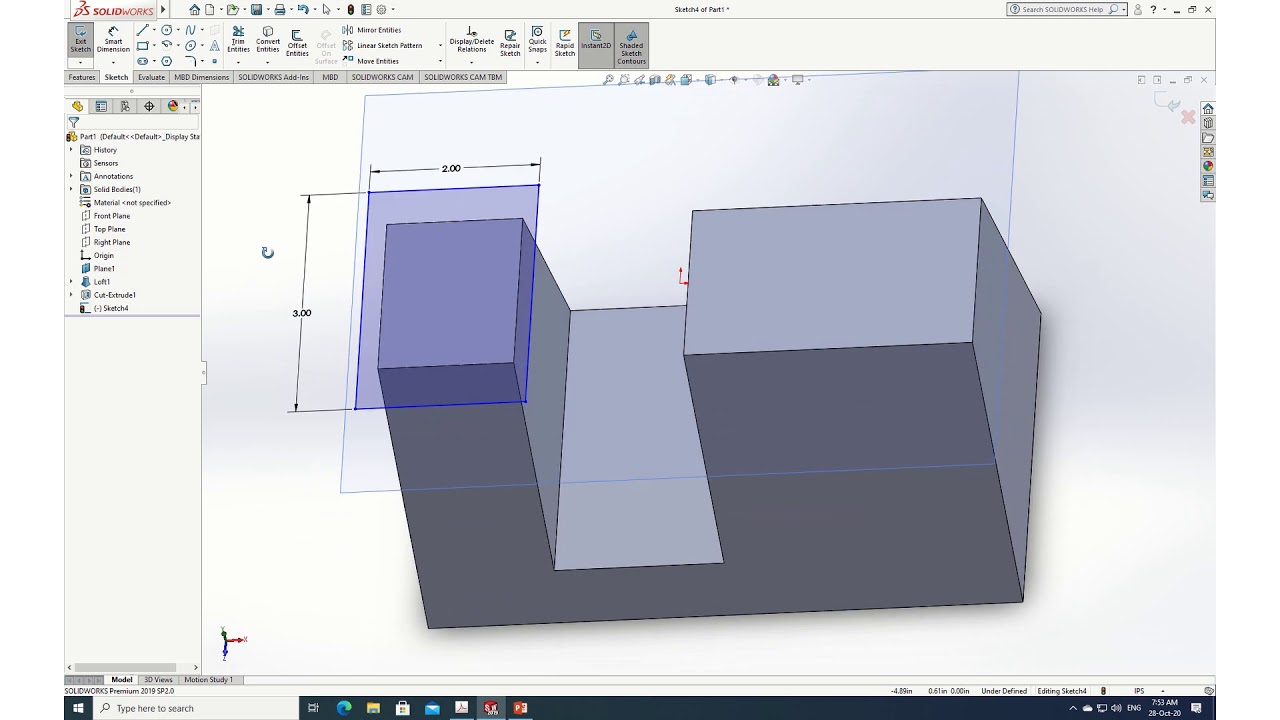Open the dropdown under Smart Dimension
This screenshot has height=720, width=1280.
point(113,62)
